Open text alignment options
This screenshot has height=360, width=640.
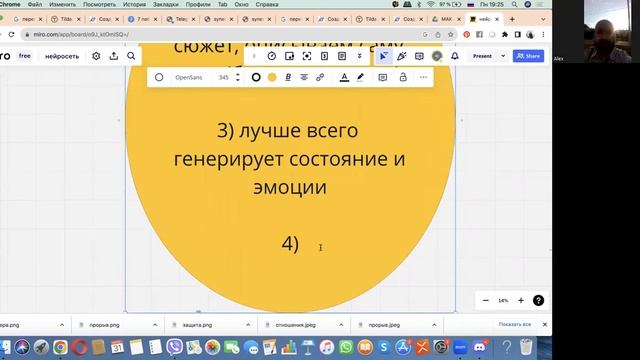pyautogui.click(x=304, y=77)
